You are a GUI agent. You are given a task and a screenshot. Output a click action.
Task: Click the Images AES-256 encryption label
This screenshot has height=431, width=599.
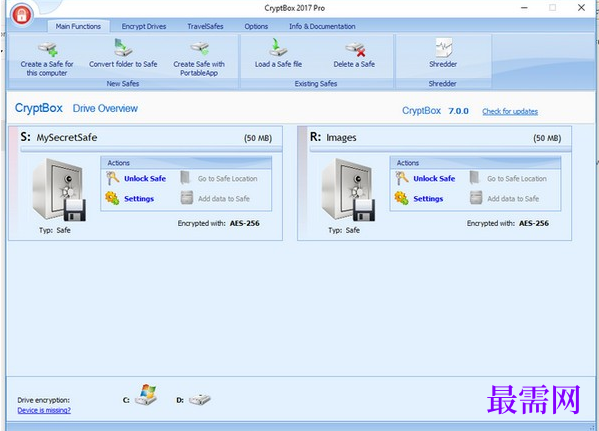(534, 223)
